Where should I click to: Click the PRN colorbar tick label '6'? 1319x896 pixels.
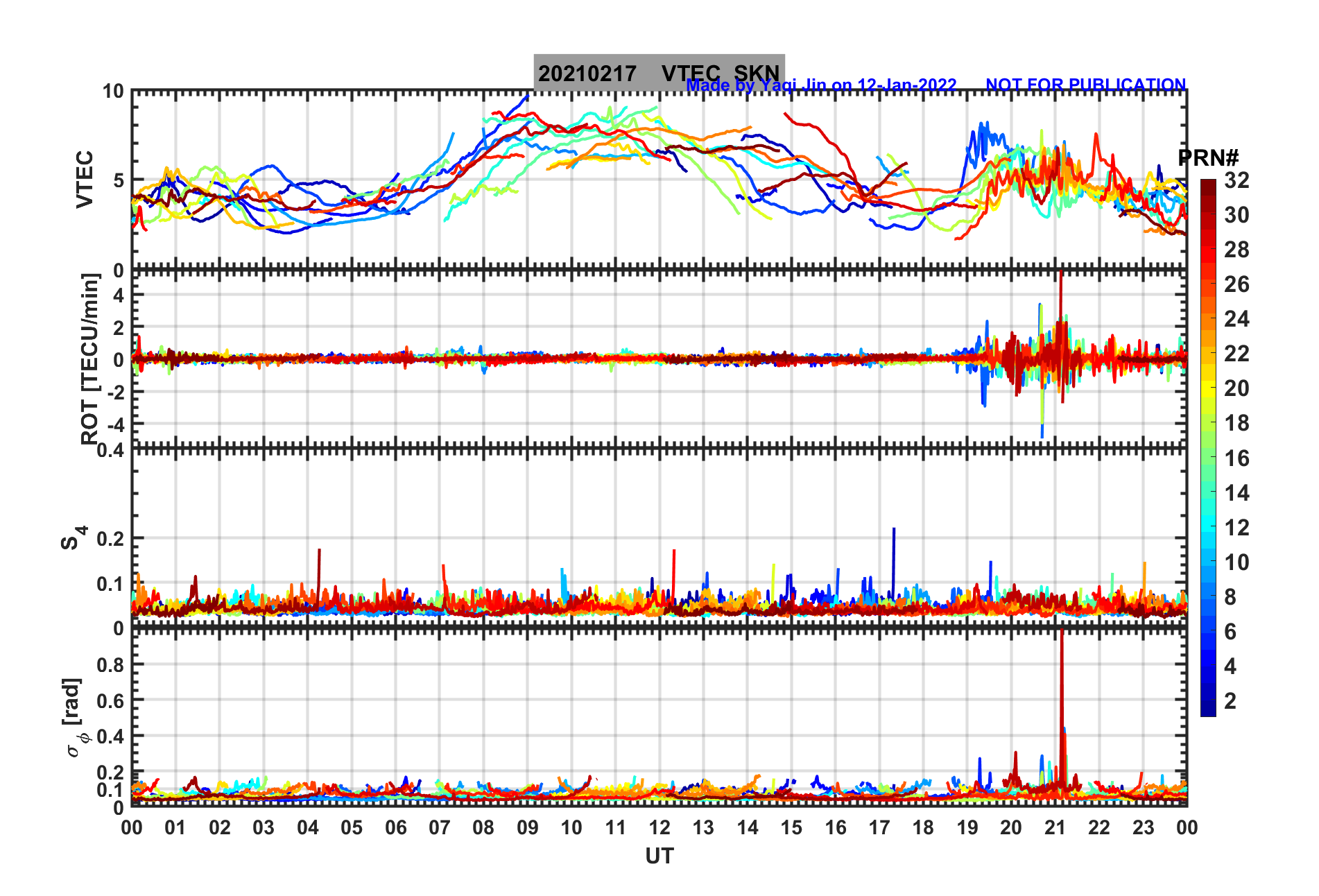click(x=1230, y=632)
